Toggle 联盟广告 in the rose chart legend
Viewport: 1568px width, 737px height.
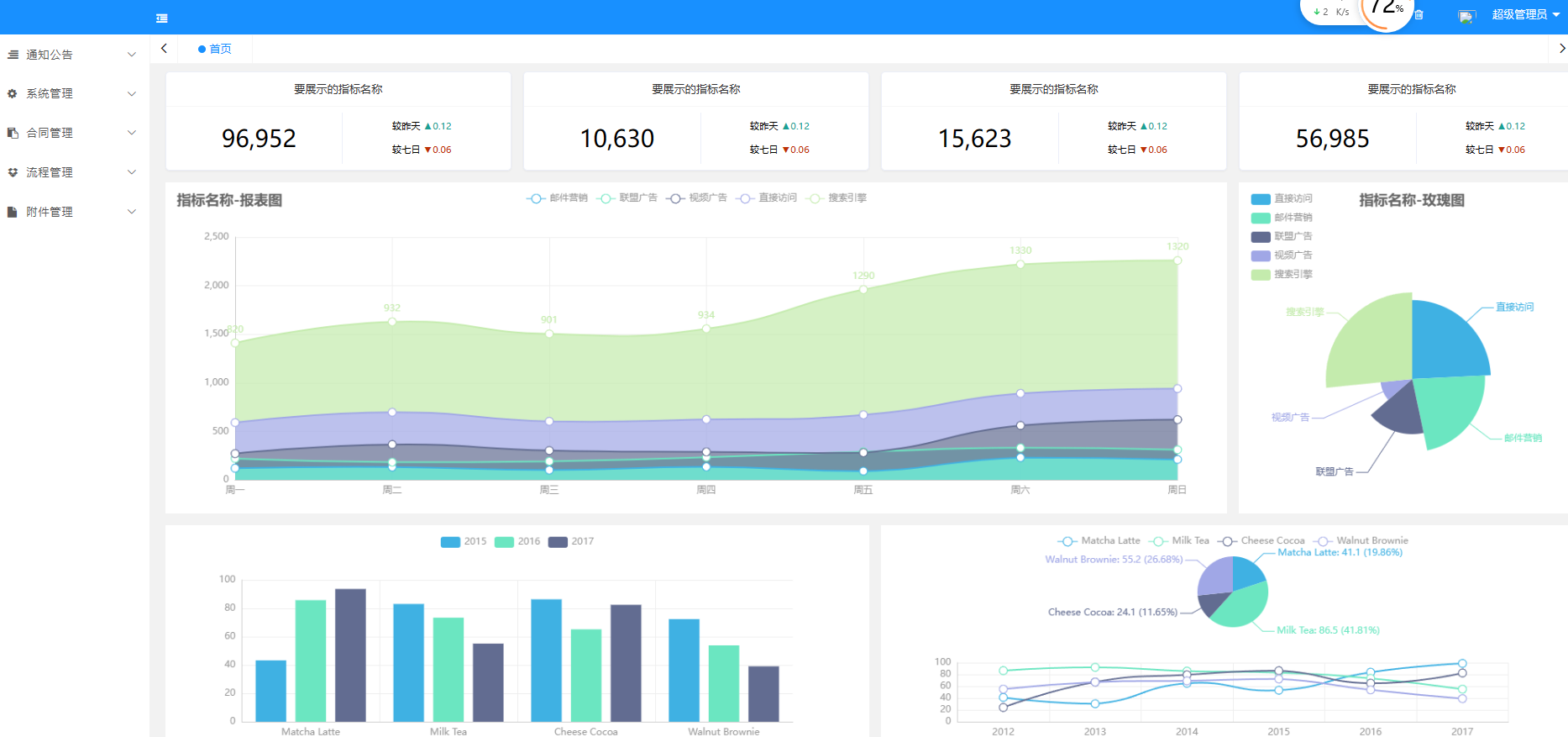1282,237
